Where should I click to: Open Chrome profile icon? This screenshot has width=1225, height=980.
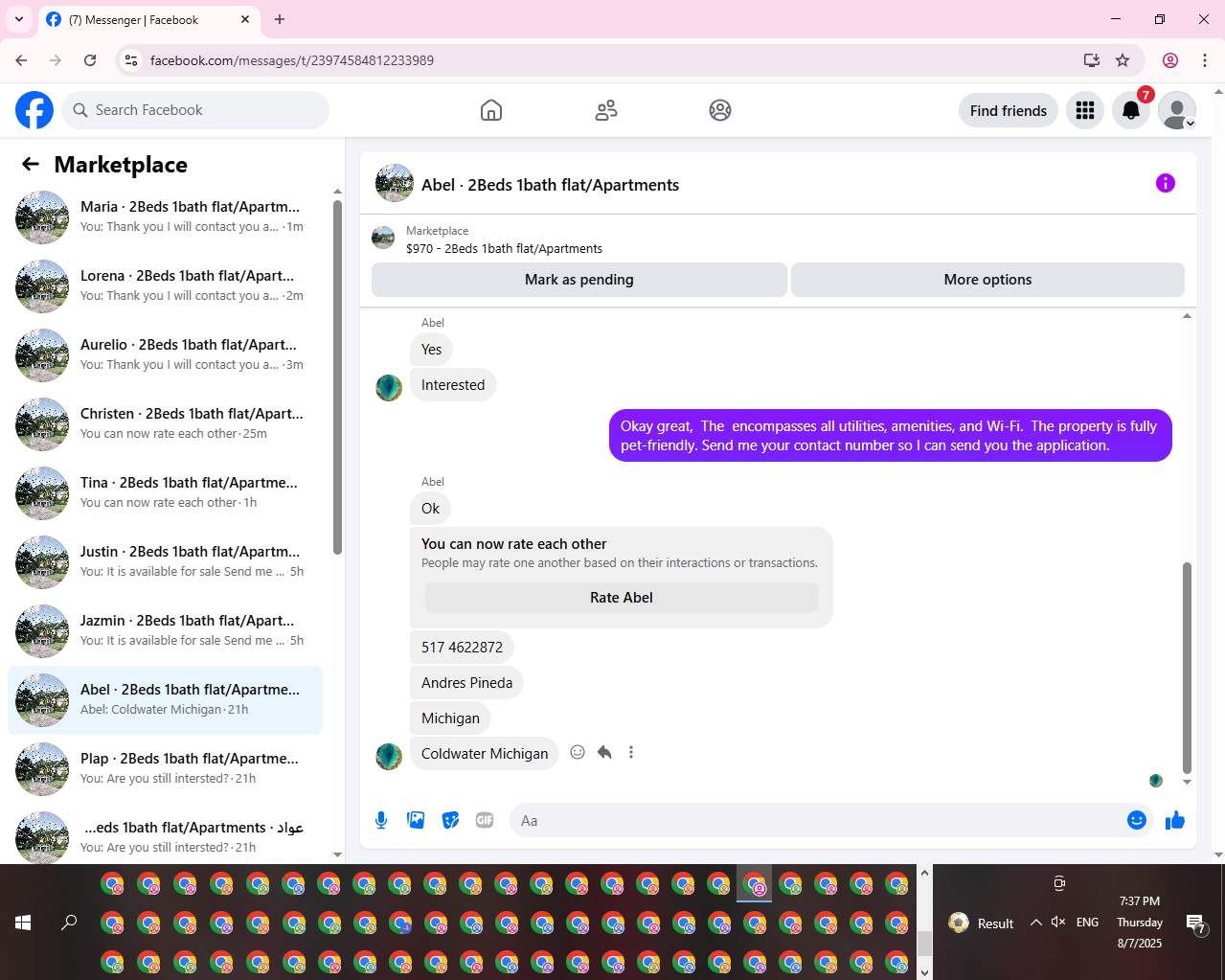coord(1170,60)
